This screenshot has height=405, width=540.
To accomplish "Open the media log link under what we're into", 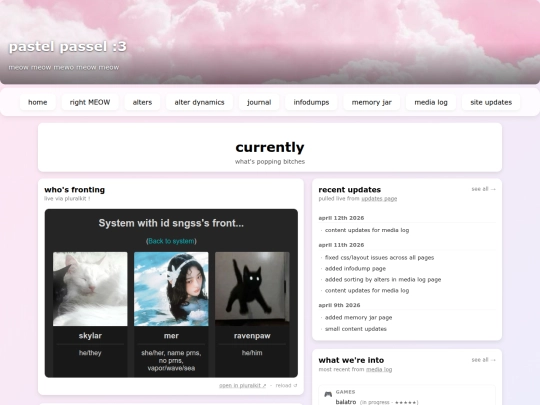I will pos(379,370).
